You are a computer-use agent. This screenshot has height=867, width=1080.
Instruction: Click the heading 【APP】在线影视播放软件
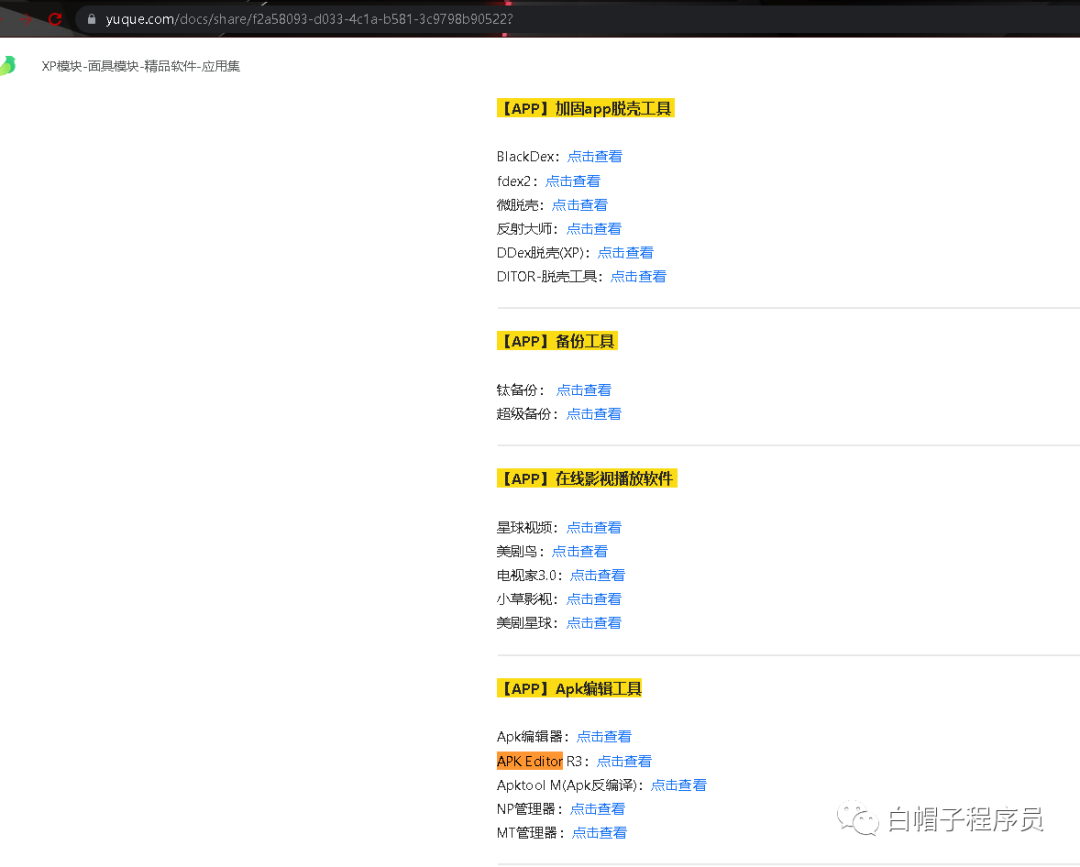pyautogui.click(x=587, y=478)
